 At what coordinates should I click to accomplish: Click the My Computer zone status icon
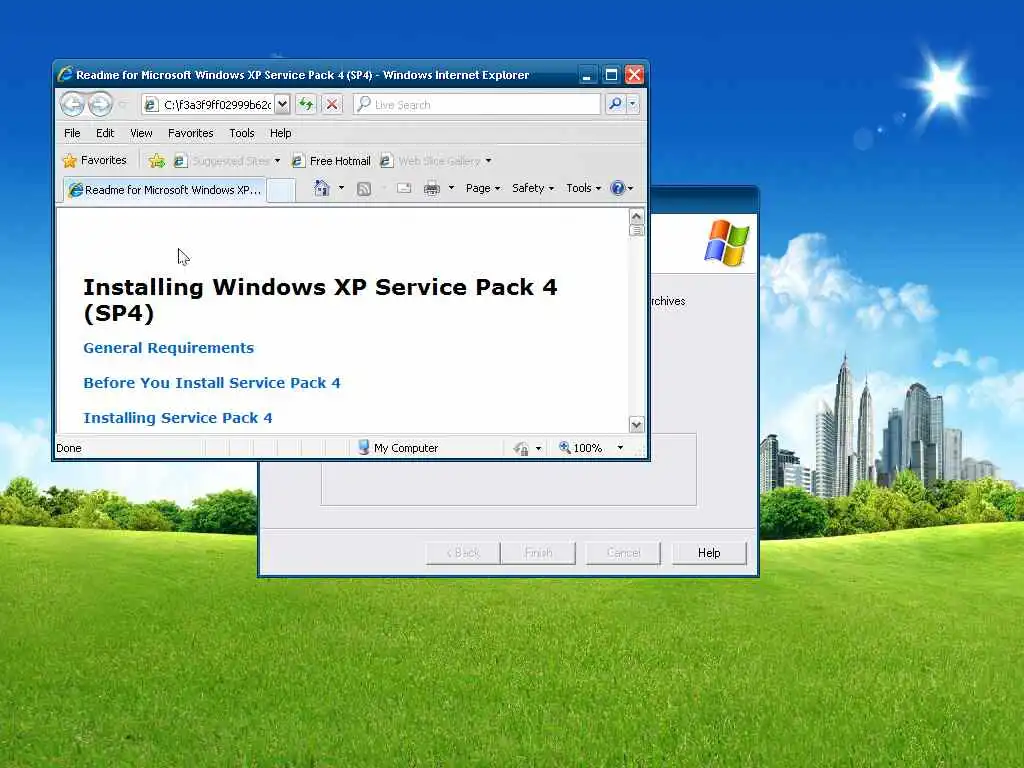click(364, 447)
